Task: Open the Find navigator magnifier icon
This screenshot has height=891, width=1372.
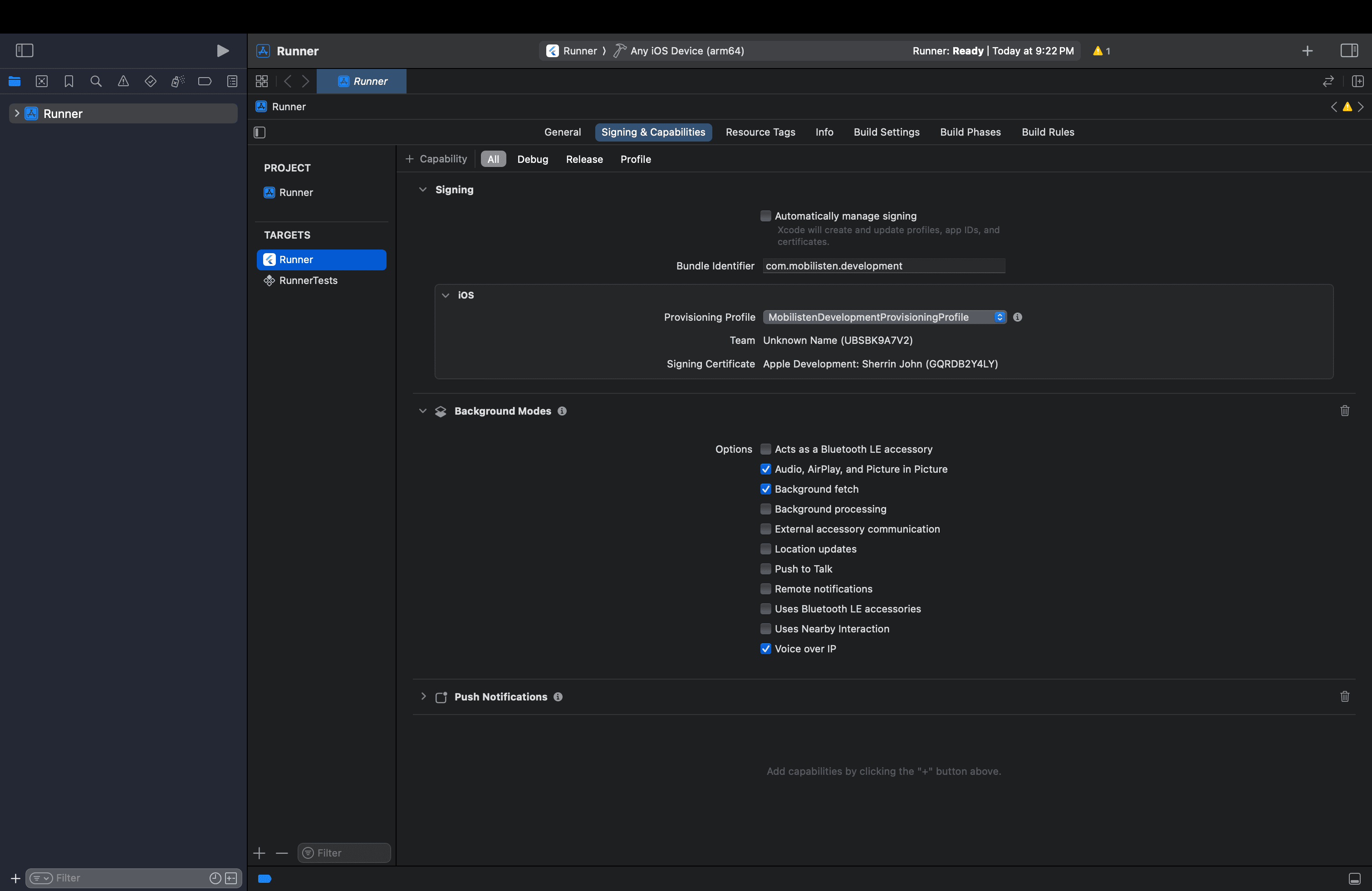Action: (96, 81)
